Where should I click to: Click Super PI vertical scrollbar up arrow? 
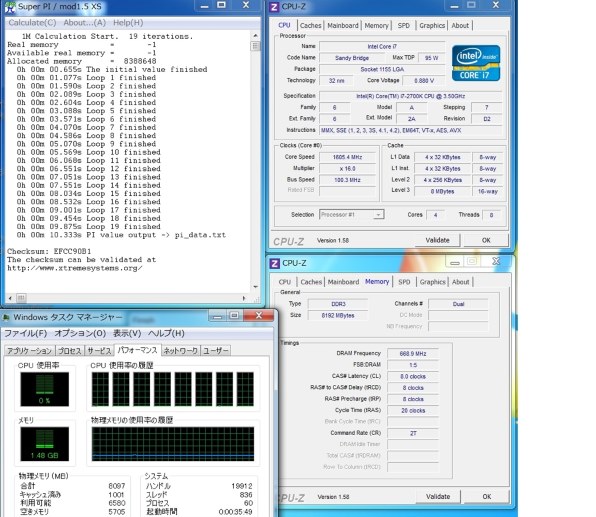pos(255,36)
